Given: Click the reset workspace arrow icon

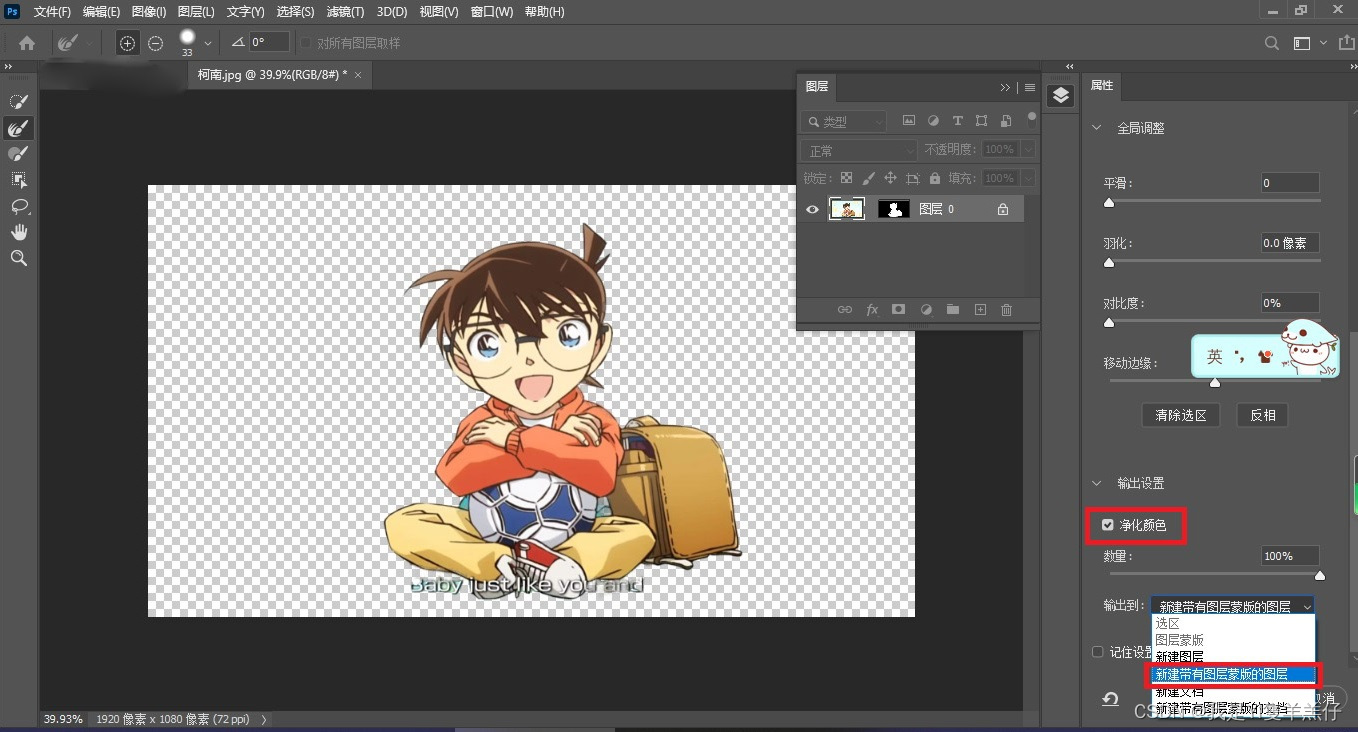Looking at the screenshot, I should tap(1110, 699).
